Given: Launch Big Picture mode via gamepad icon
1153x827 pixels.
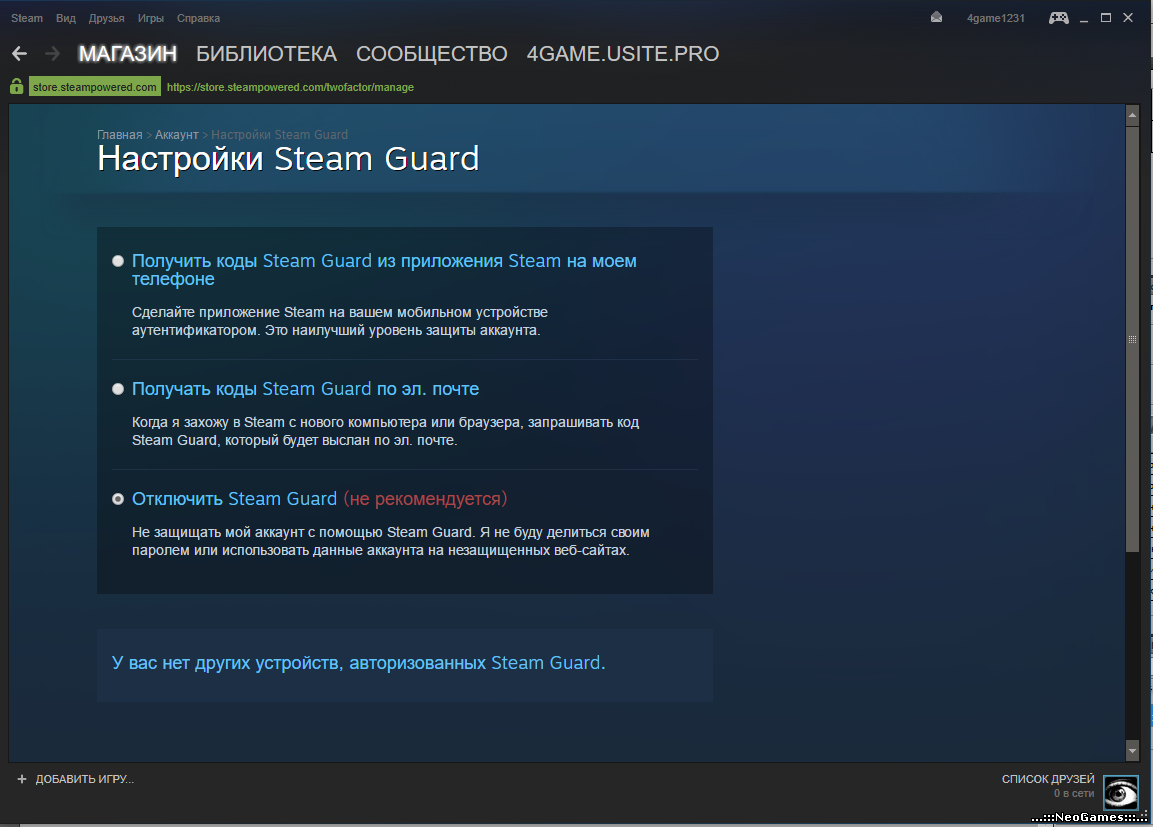Looking at the screenshot, I should [x=1058, y=18].
